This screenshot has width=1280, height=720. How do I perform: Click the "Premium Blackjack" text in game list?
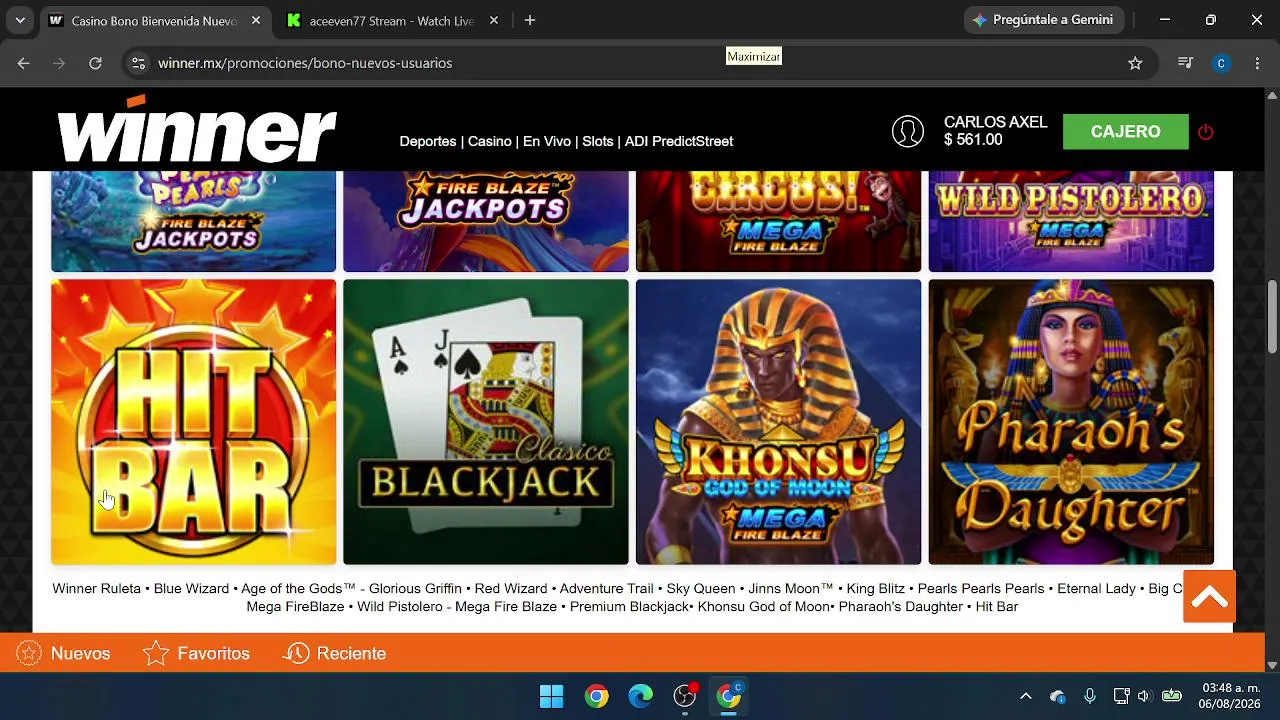pos(628,607)
